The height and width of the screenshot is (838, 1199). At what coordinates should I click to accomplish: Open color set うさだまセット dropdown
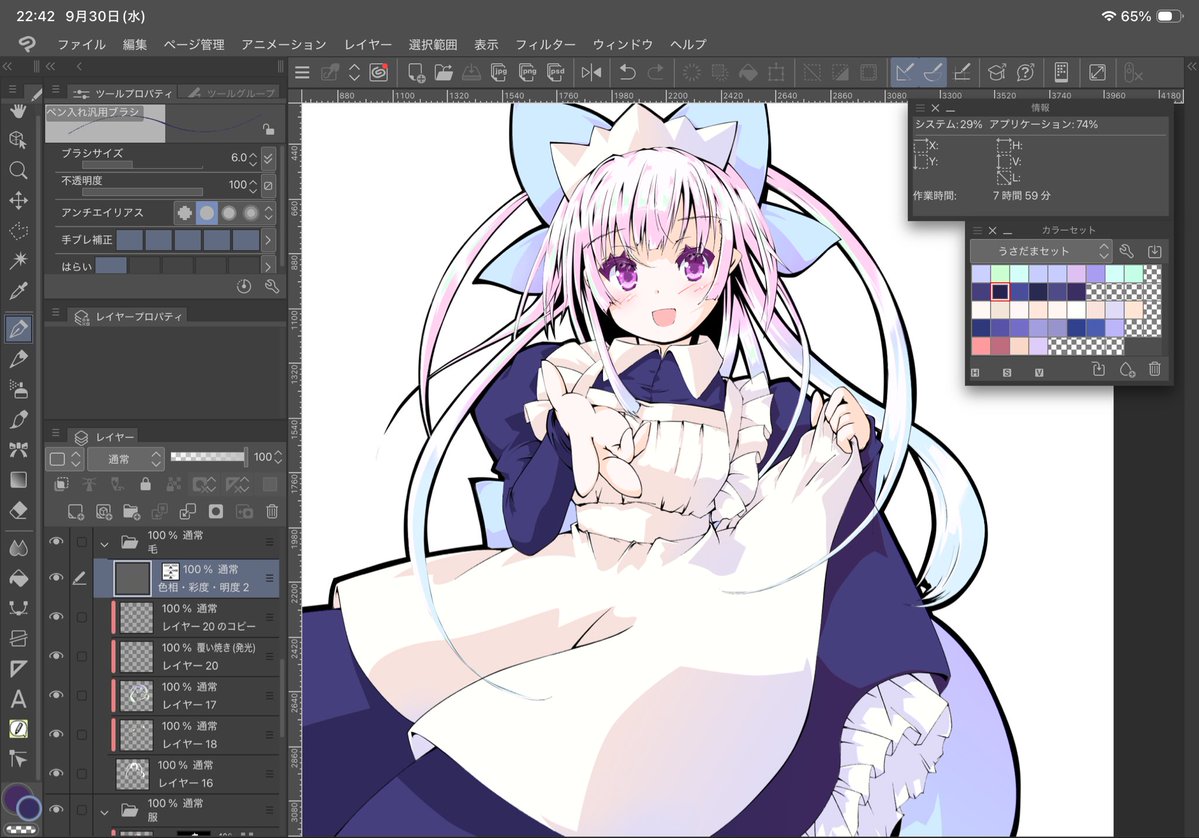pos(1040,251)
